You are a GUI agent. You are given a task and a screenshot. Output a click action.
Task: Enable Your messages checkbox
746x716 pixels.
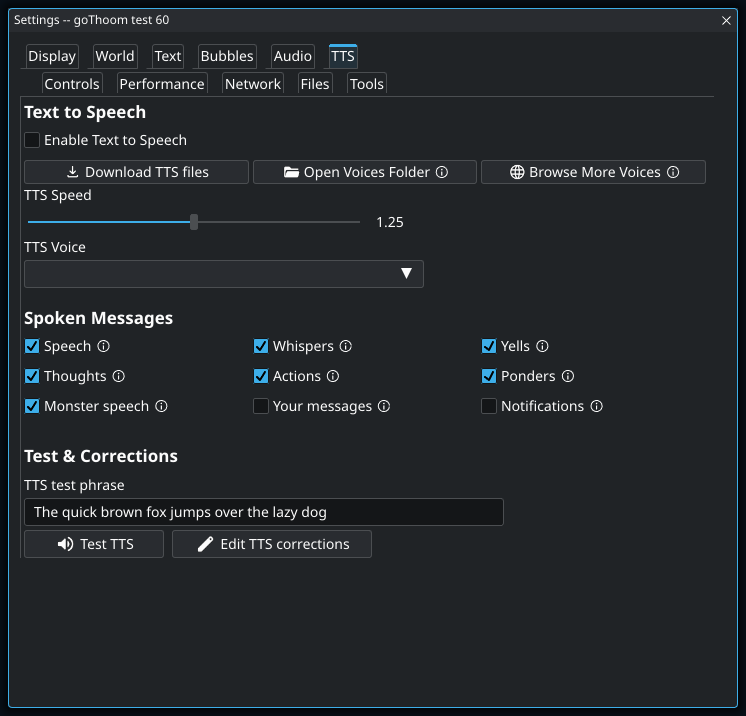[x=261, y=406]
